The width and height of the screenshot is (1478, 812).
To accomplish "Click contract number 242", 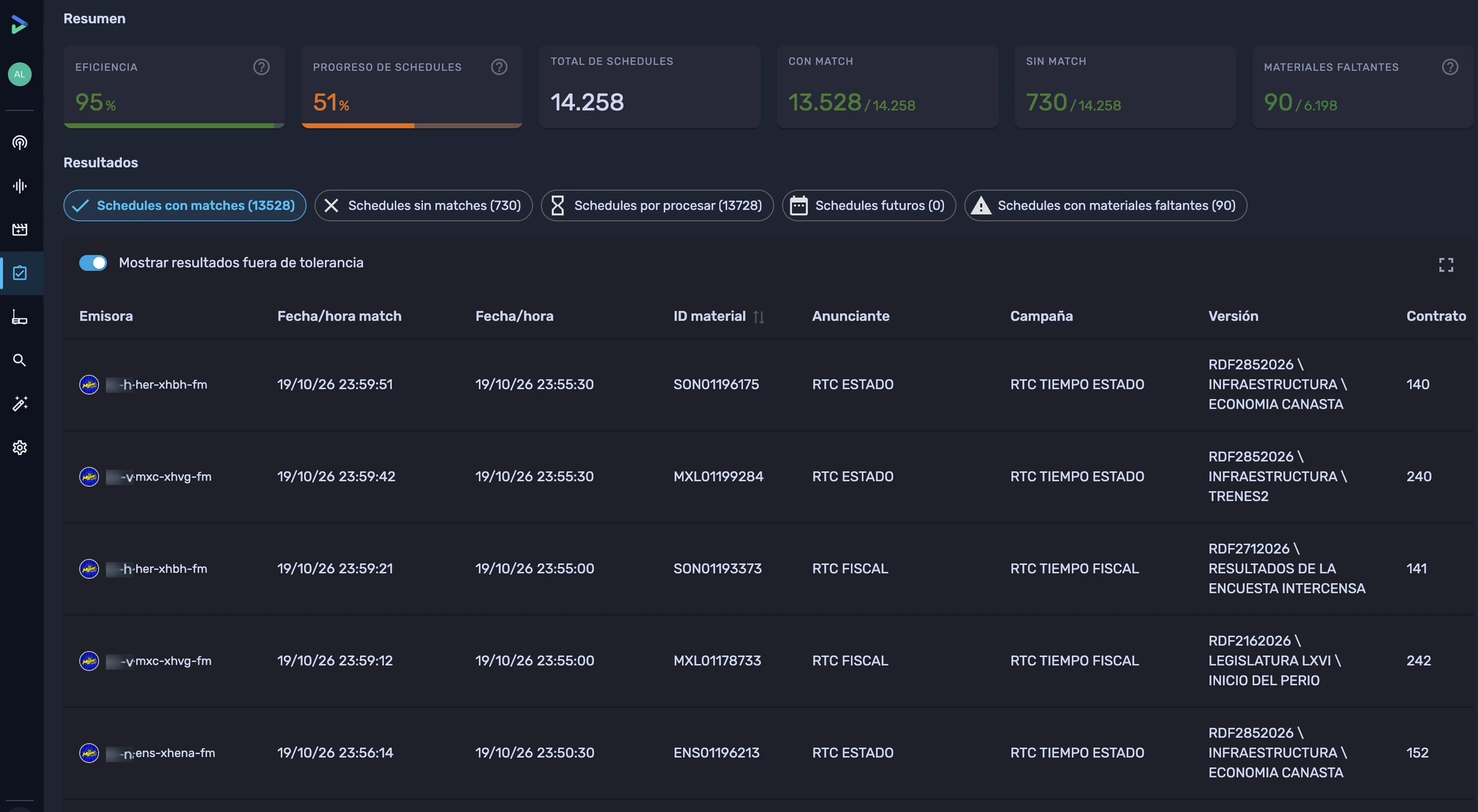I will click(x=1418, y=661).
